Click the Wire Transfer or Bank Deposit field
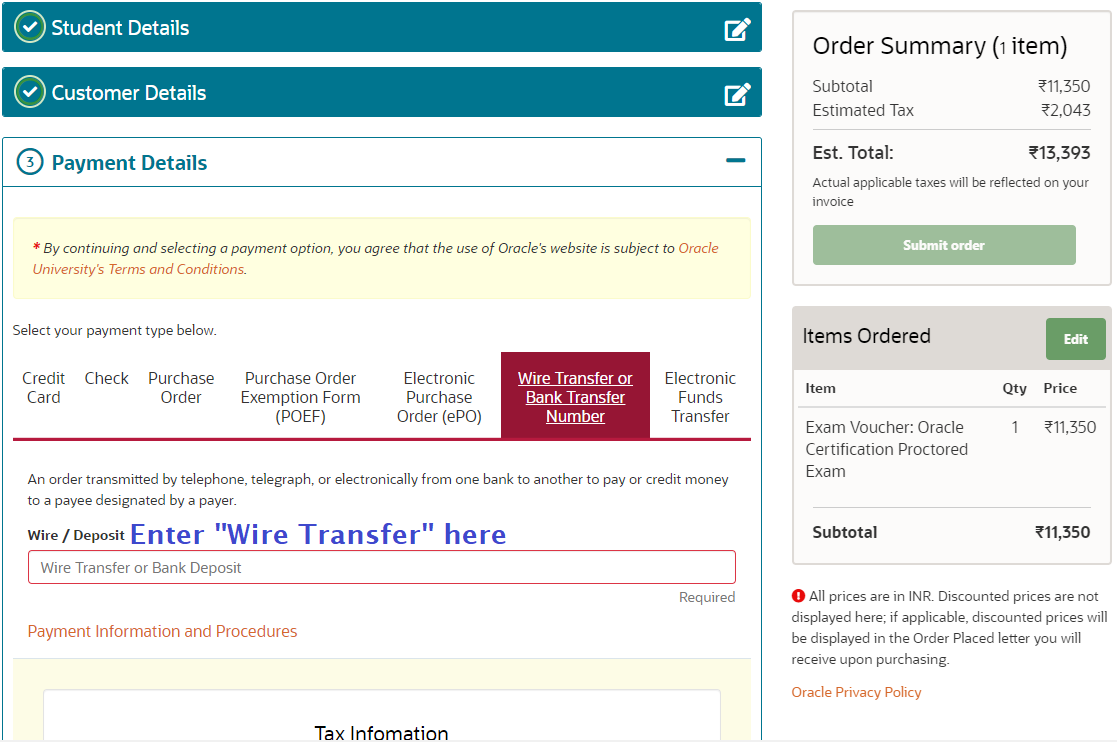Viewport: 1117px width, 742px height. pyautogui.click(x=382, y=568)
